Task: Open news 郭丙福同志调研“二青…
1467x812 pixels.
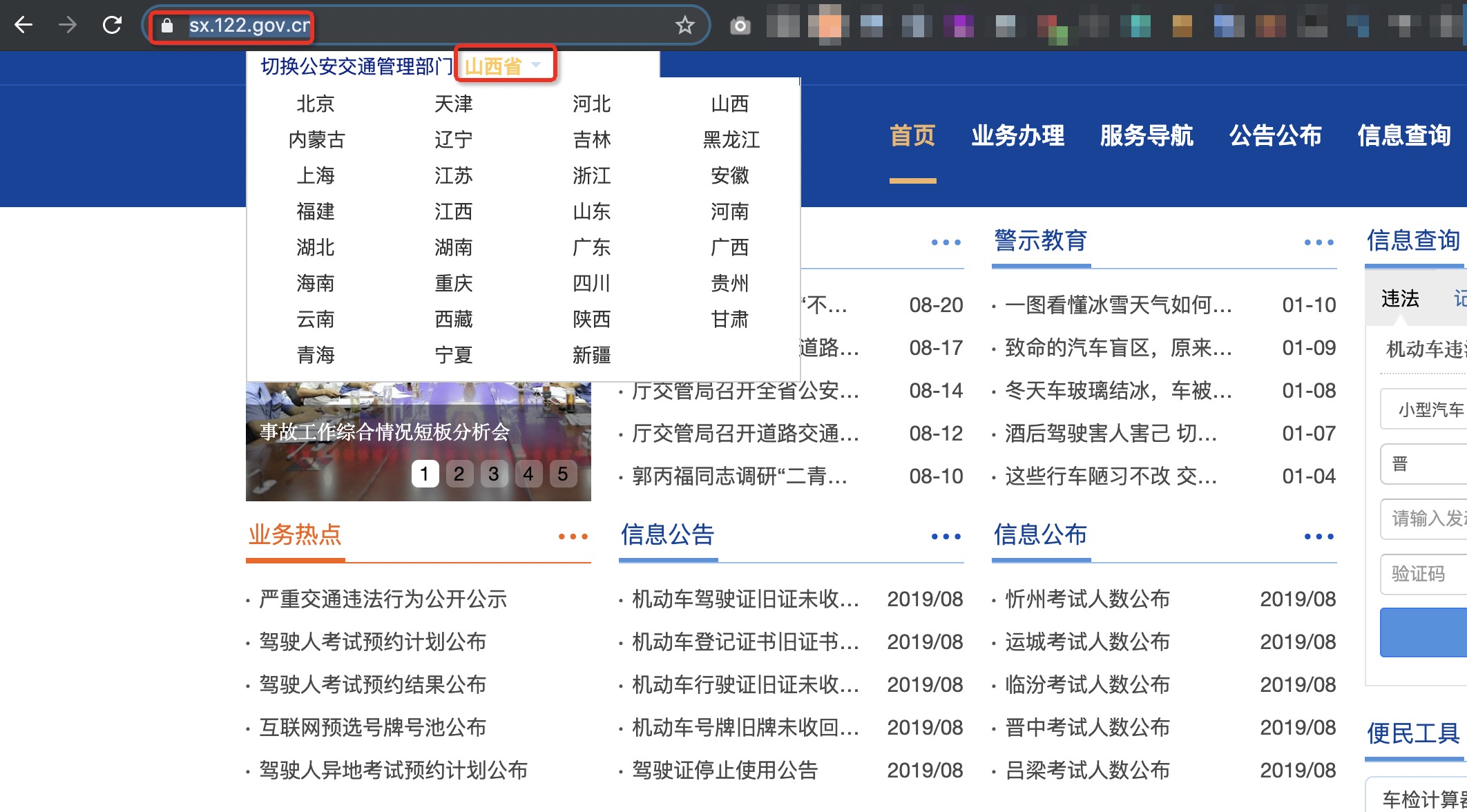Action: point(739,476)
